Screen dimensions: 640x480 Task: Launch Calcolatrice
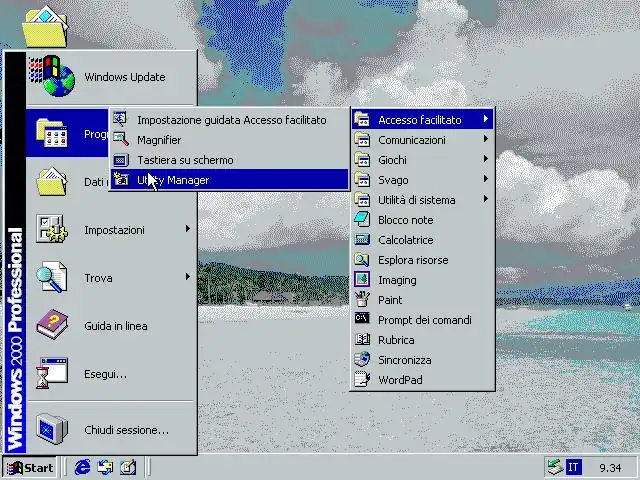click(422, 240)
